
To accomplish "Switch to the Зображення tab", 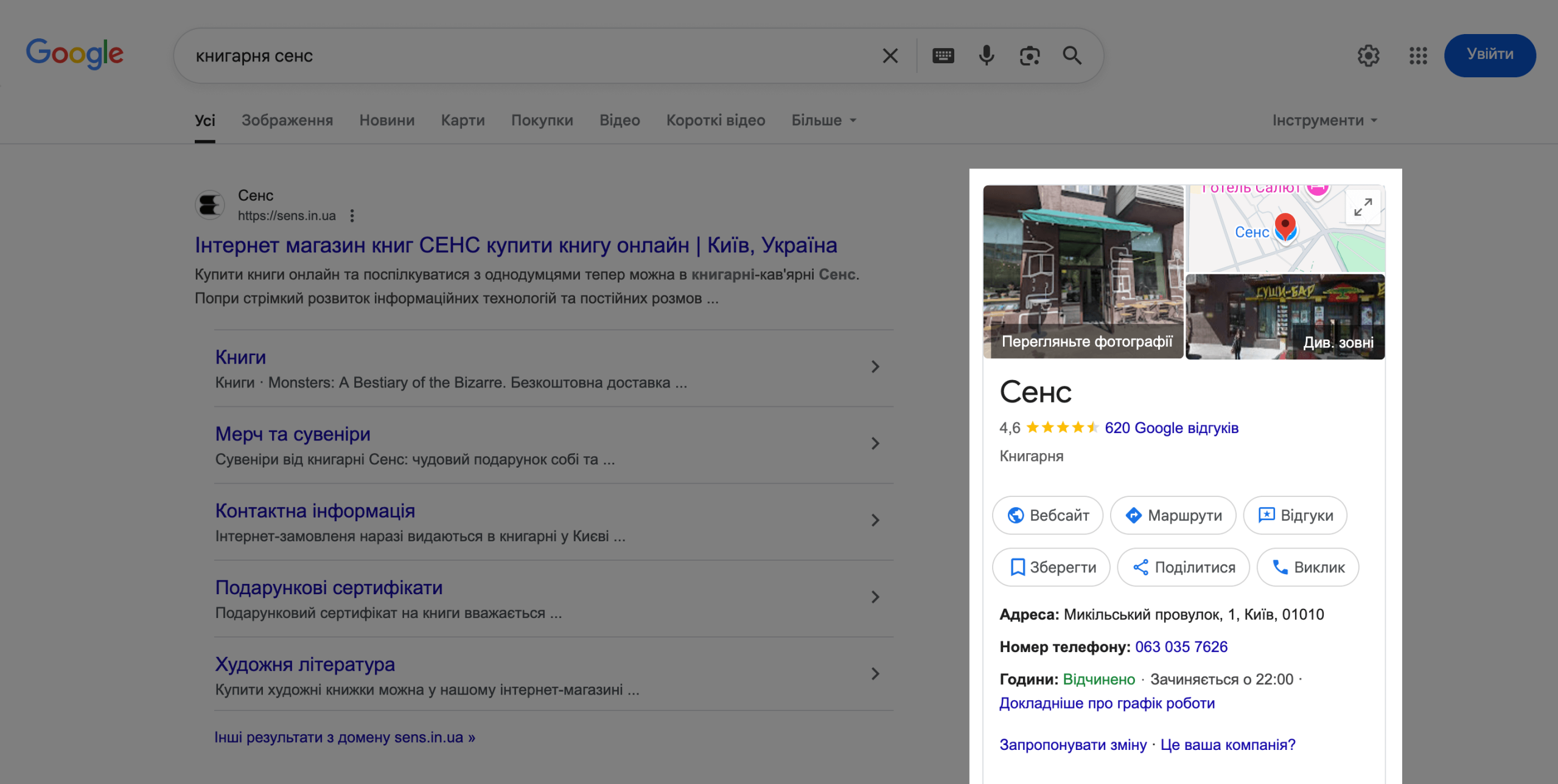I will [x=287, y=120].
